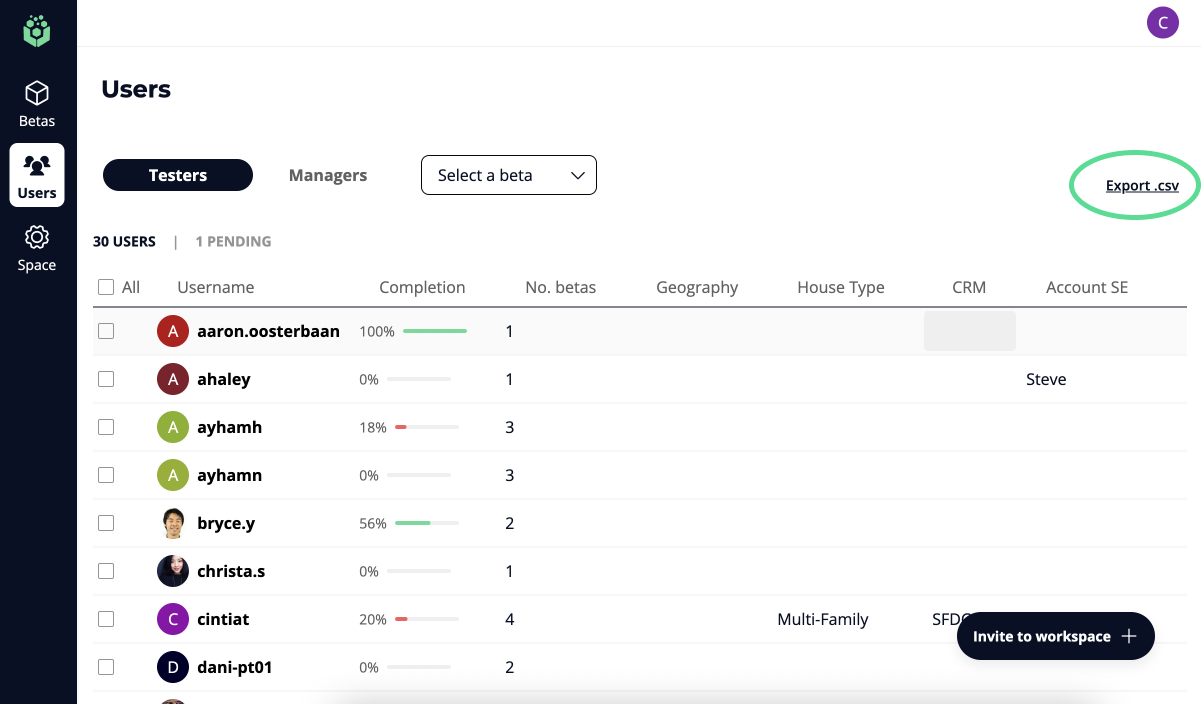Click christa.s's profile photo avatar

173,571
